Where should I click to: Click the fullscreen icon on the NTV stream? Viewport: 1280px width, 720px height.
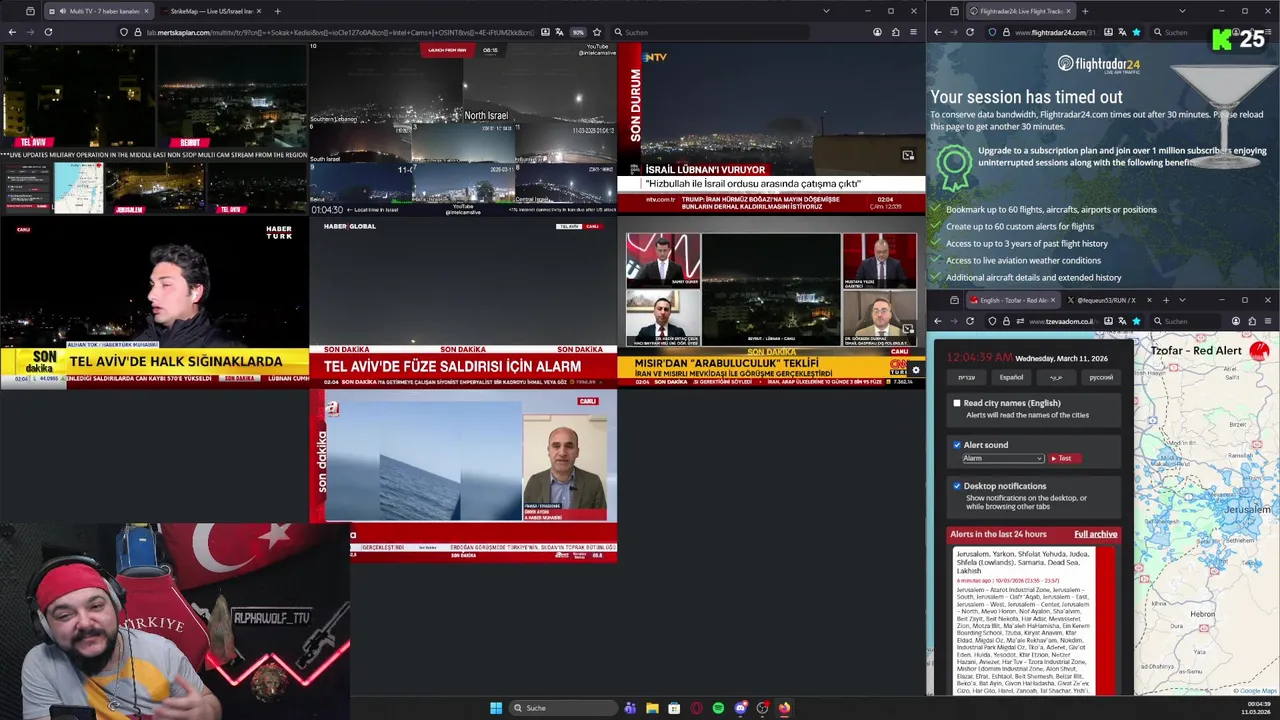pos(908,155)
